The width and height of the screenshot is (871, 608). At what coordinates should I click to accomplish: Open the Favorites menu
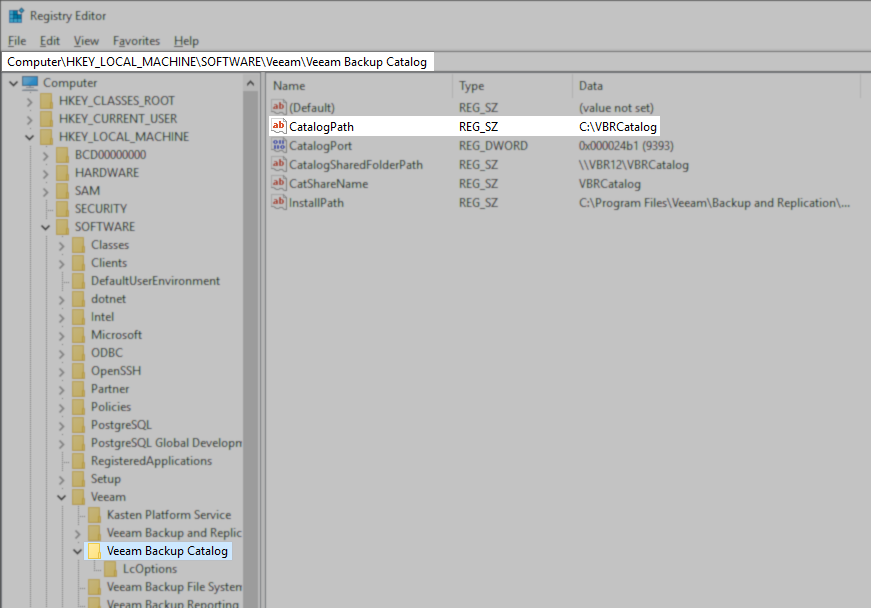tap(136, 41)
